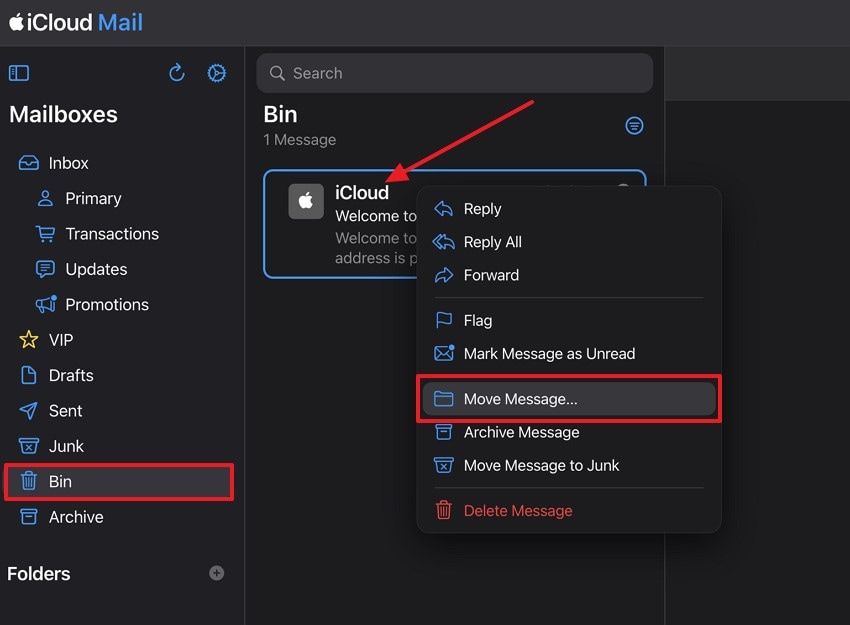Click the Updates chat bubble icon
850x625 pixels.
point(46,269)
